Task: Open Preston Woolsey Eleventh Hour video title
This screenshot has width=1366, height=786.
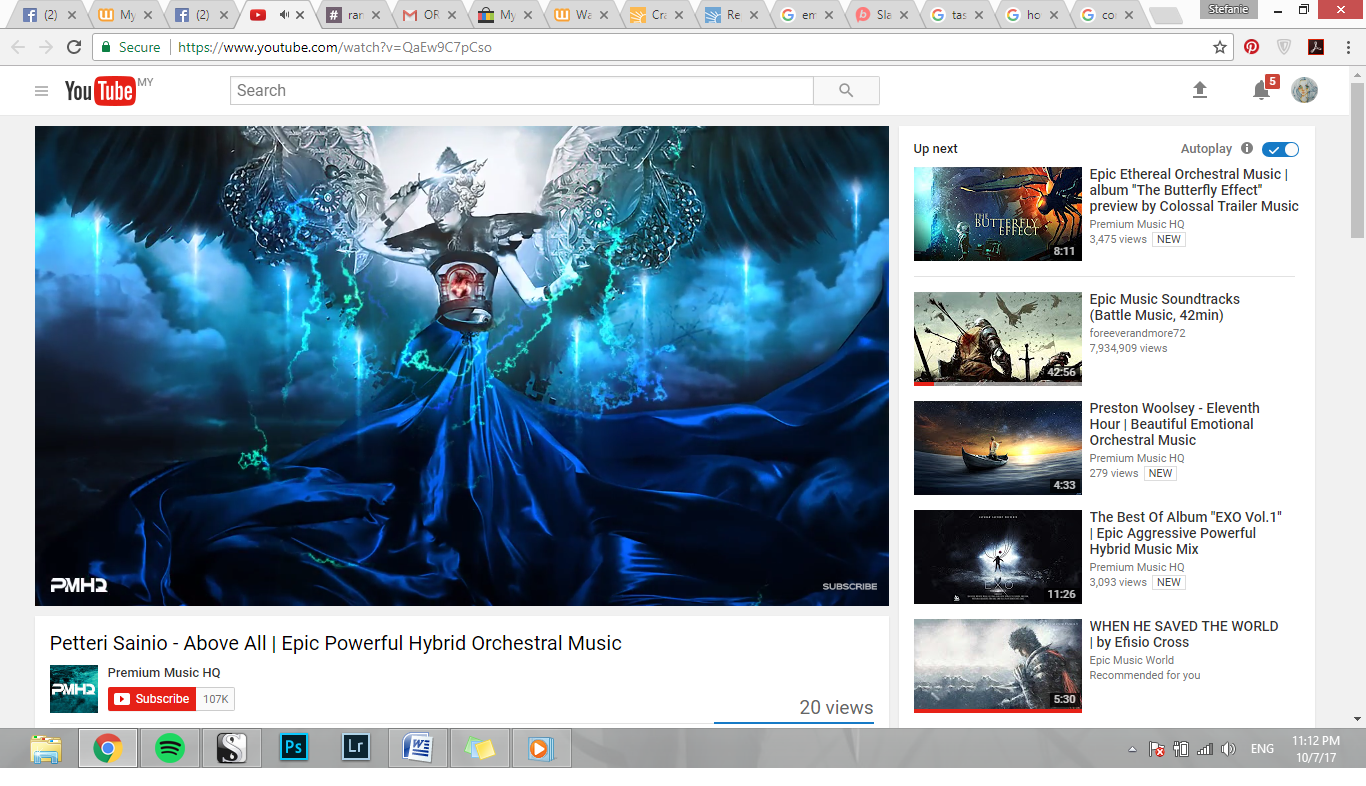Action: point(1174,424)
